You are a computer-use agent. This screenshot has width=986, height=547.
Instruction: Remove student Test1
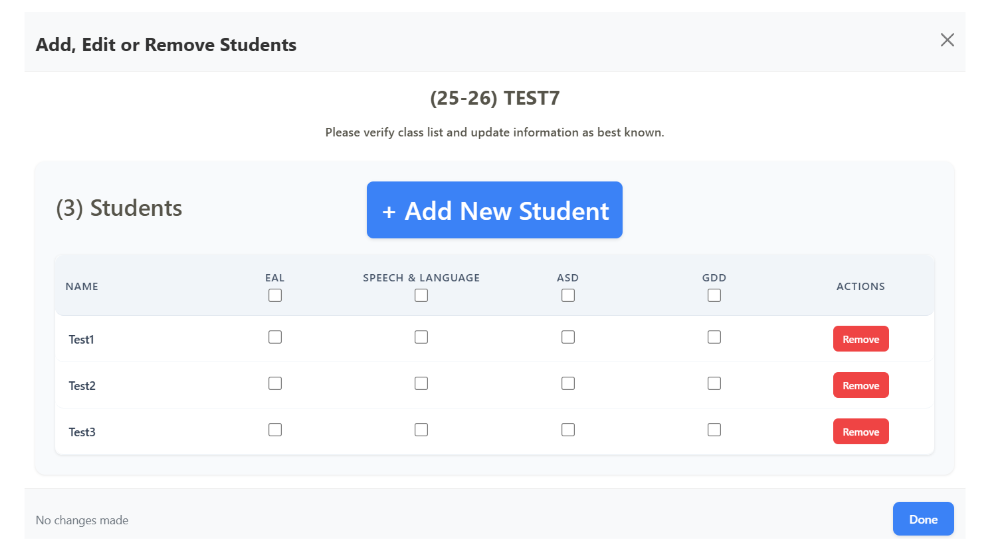click(x=860, y=339)
